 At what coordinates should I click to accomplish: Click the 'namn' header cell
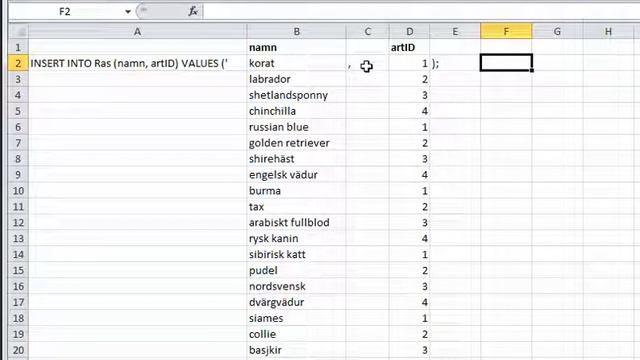[297, 47]
